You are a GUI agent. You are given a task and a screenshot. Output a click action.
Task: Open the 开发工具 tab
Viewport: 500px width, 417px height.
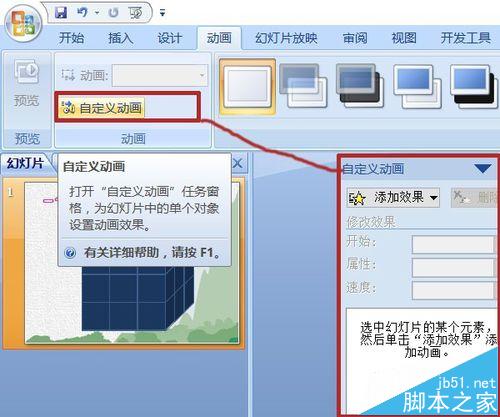coord(466,38)
